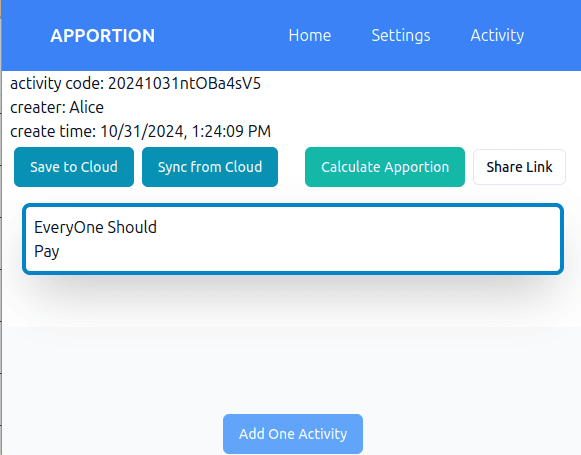Click the APPORTION logo title
Image resolution: width=581 pixels, height=455 pixels.
pos(103,36)
